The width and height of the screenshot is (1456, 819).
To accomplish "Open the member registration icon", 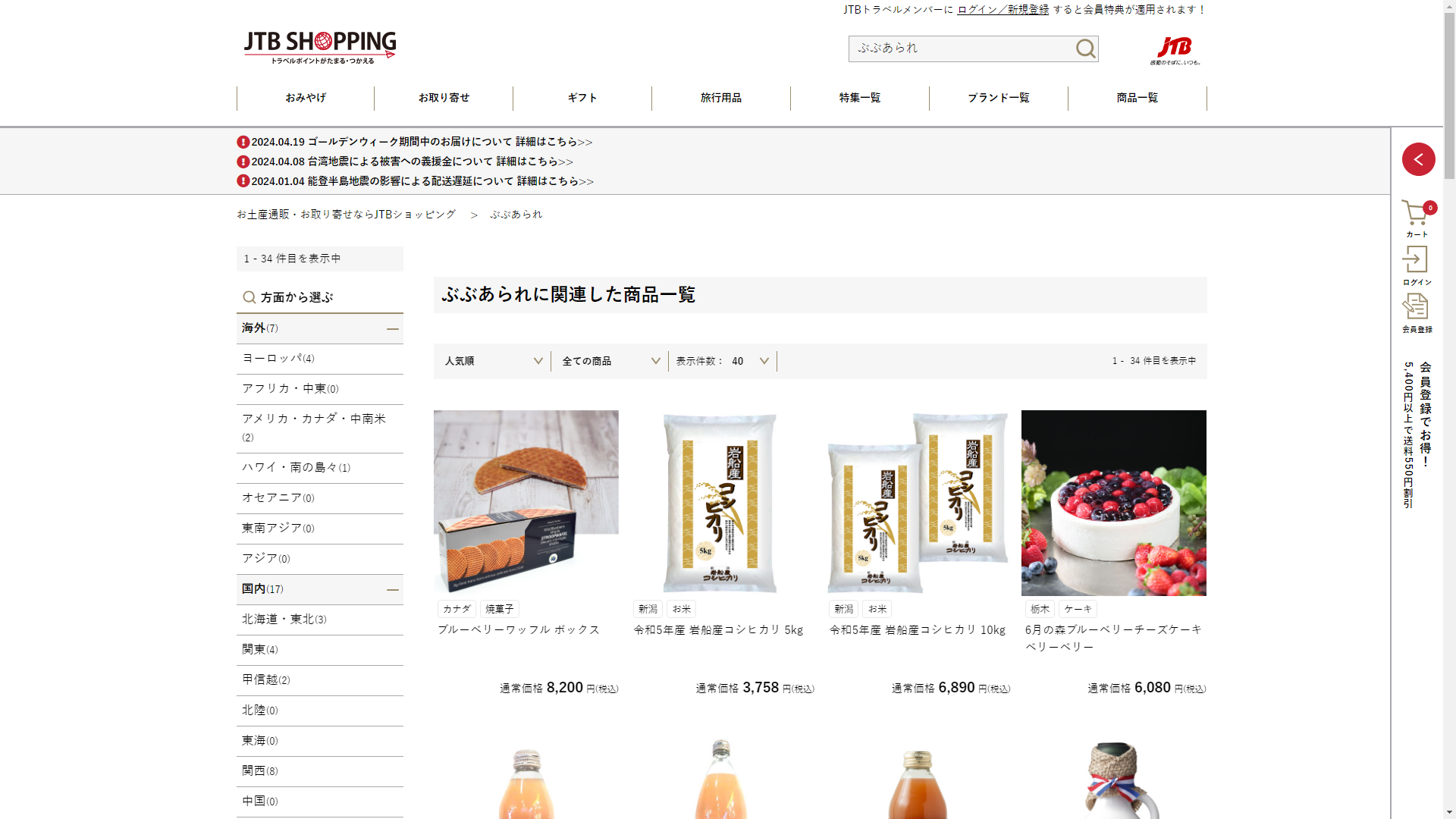I will click(1415, 308).
